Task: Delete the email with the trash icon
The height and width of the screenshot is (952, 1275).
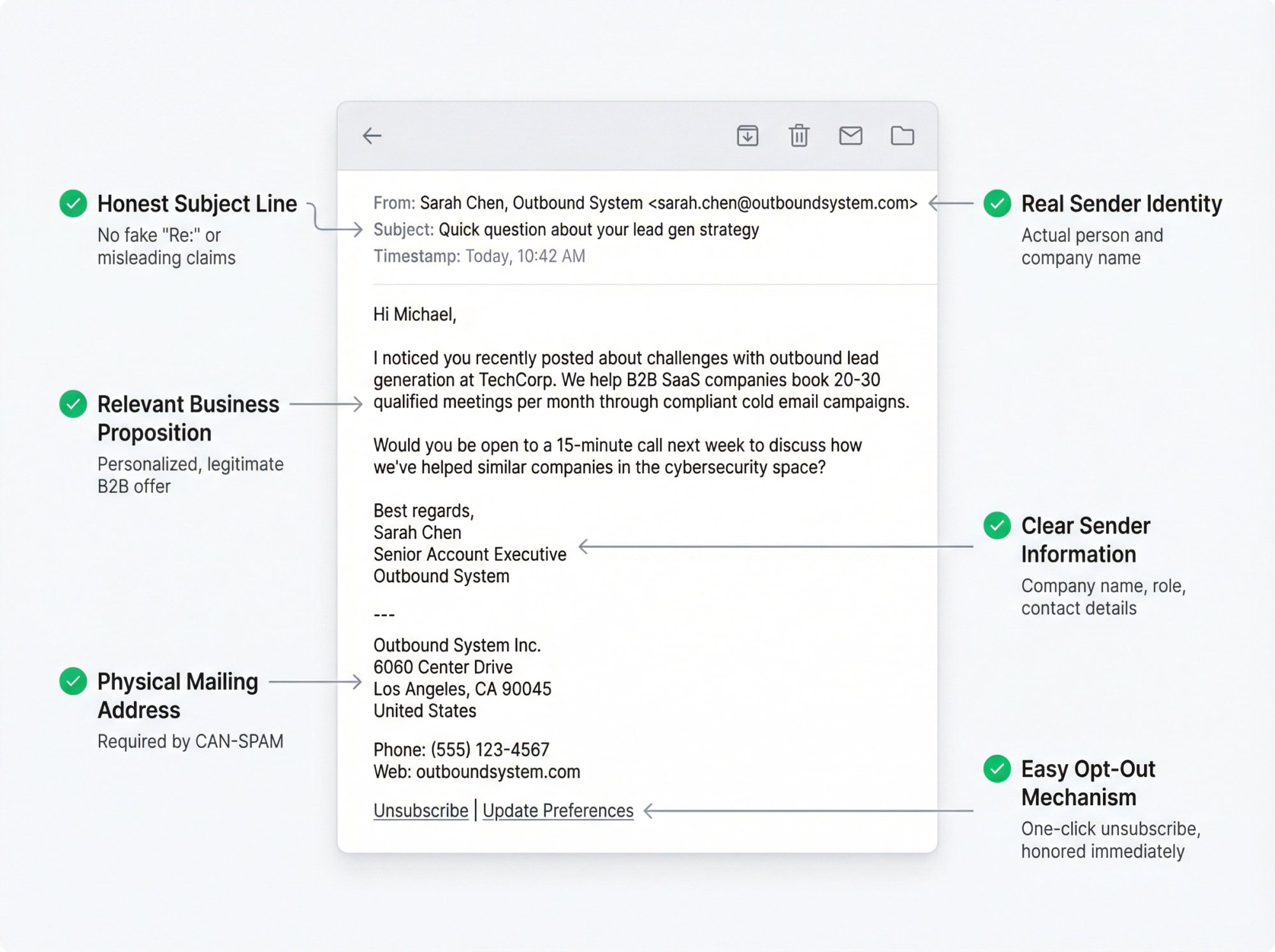Action: [x=799, y=136]
